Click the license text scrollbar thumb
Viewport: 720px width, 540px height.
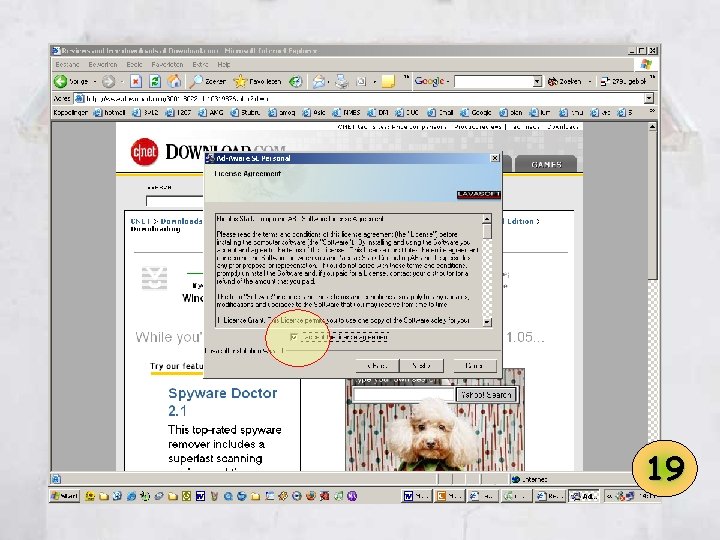point(487,231)
